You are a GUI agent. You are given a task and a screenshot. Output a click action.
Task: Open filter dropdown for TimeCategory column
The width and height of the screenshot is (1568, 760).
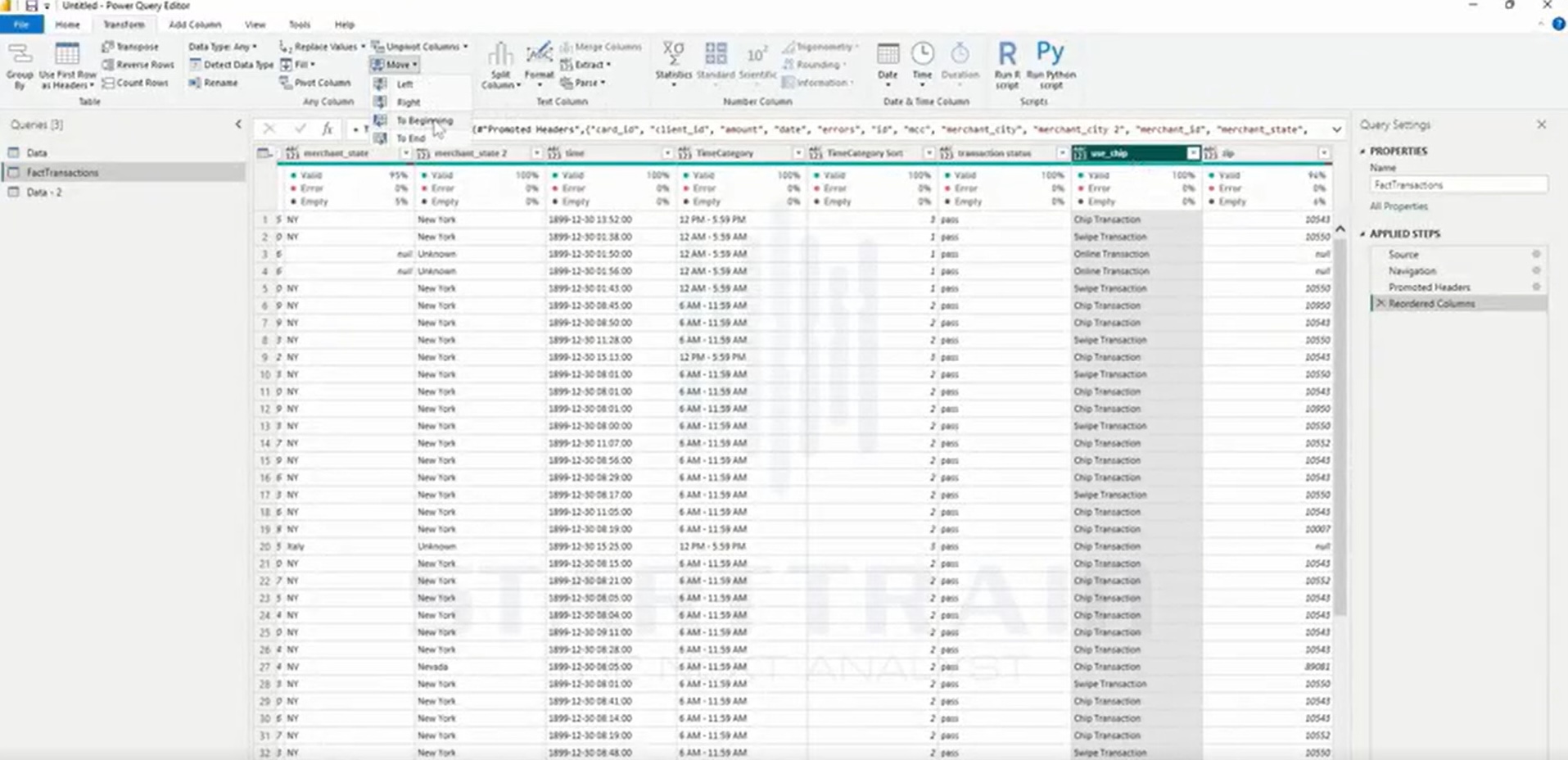(798, 153)
